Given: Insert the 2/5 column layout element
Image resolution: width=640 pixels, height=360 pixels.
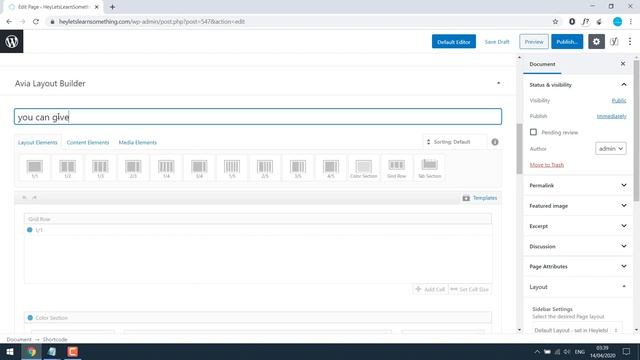Looking at the screenshot, I should pos(265,168).
